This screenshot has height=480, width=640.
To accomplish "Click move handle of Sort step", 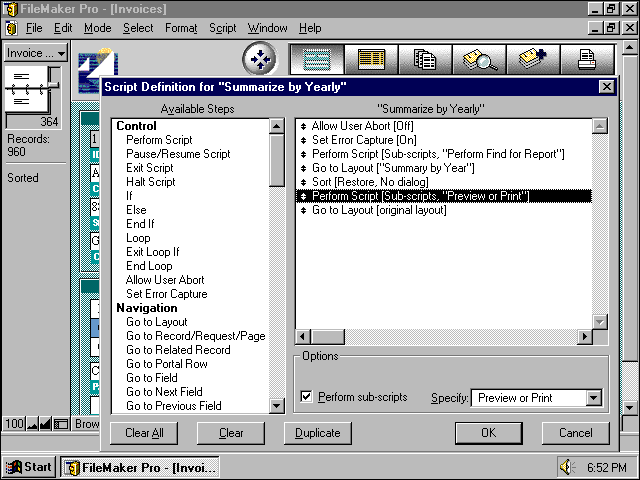I will pos(303,182).
